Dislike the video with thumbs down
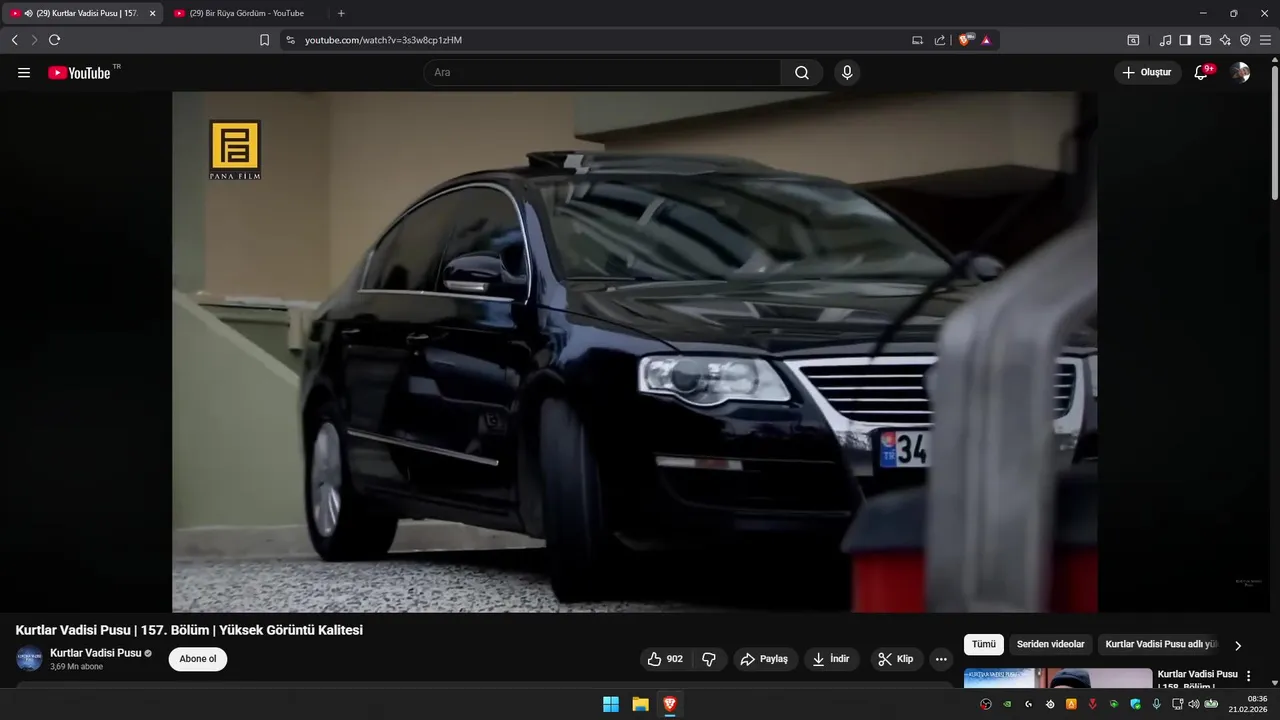Screen dimensions: 1280x720 pyautogui.click(x=709, y=659)
